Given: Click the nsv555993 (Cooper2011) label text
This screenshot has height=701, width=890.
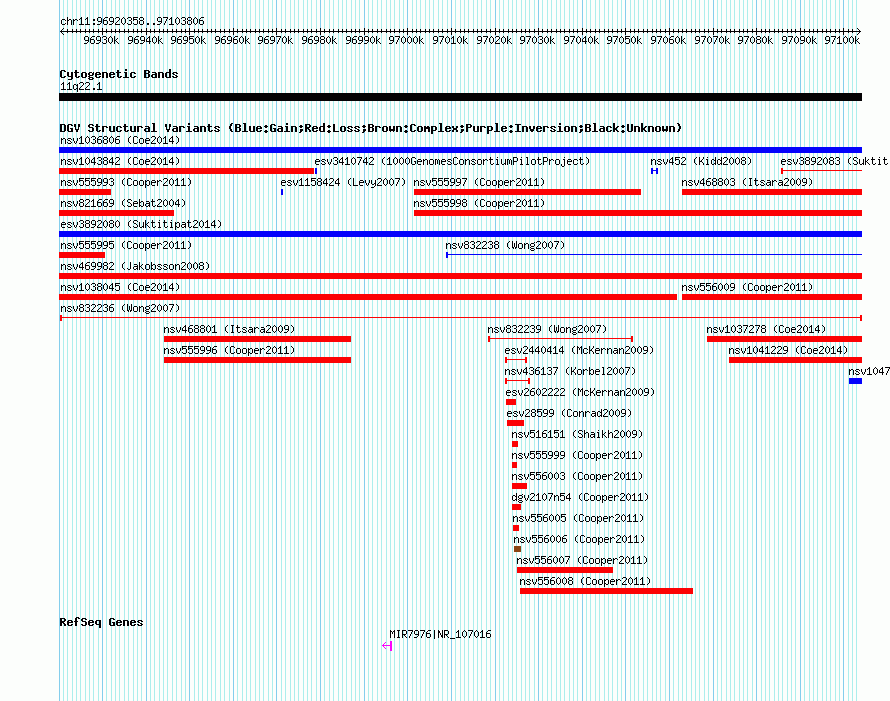Looking at the screenshot, I should coord(126,182).
